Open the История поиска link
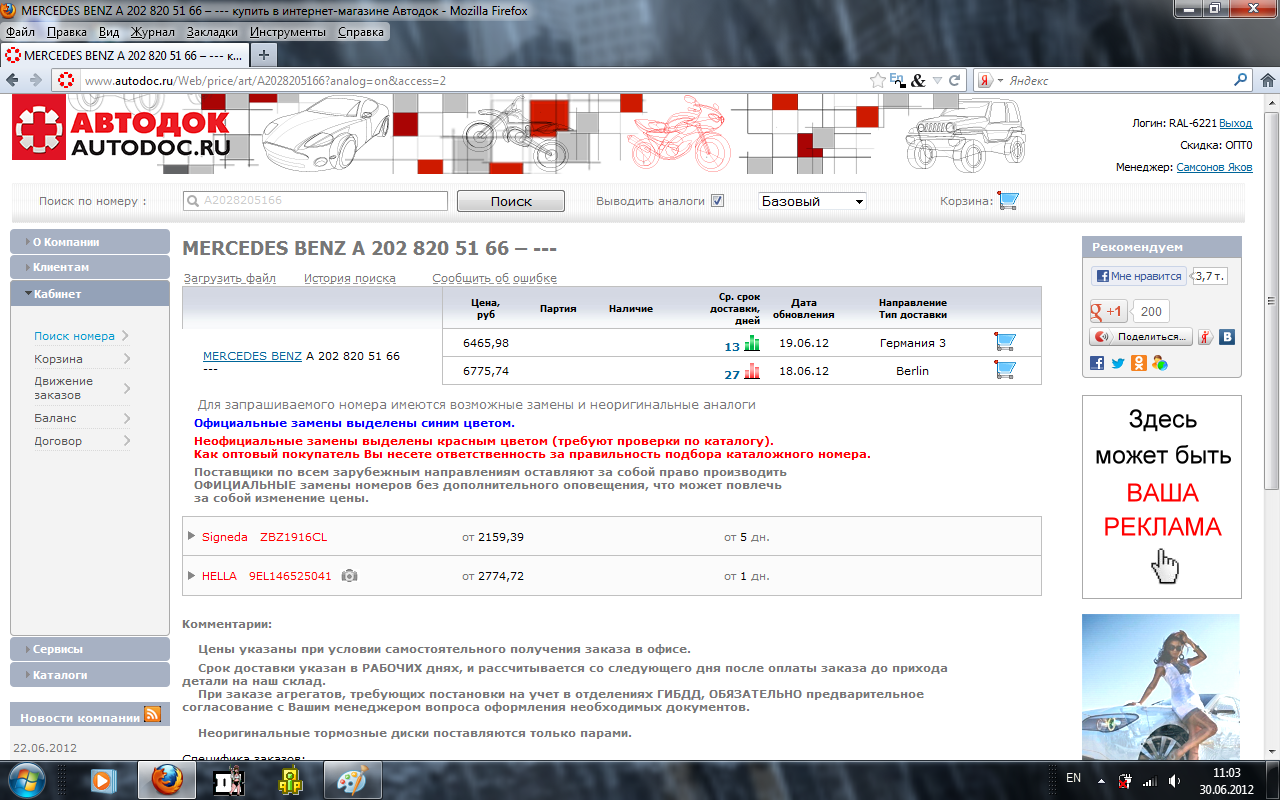This screenshot has height=800, width=1280. tap(350, 278)
